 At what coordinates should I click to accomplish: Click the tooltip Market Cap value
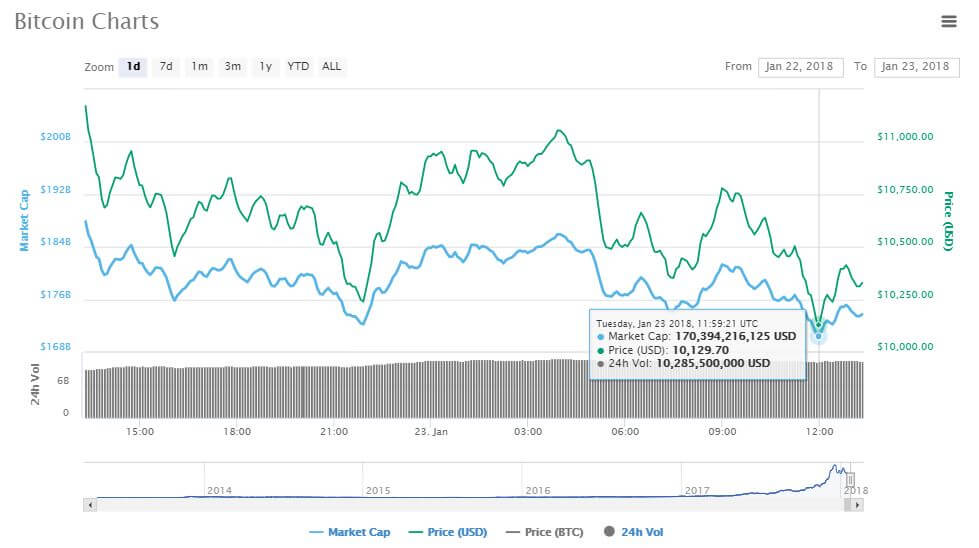(x=735, y=336)
